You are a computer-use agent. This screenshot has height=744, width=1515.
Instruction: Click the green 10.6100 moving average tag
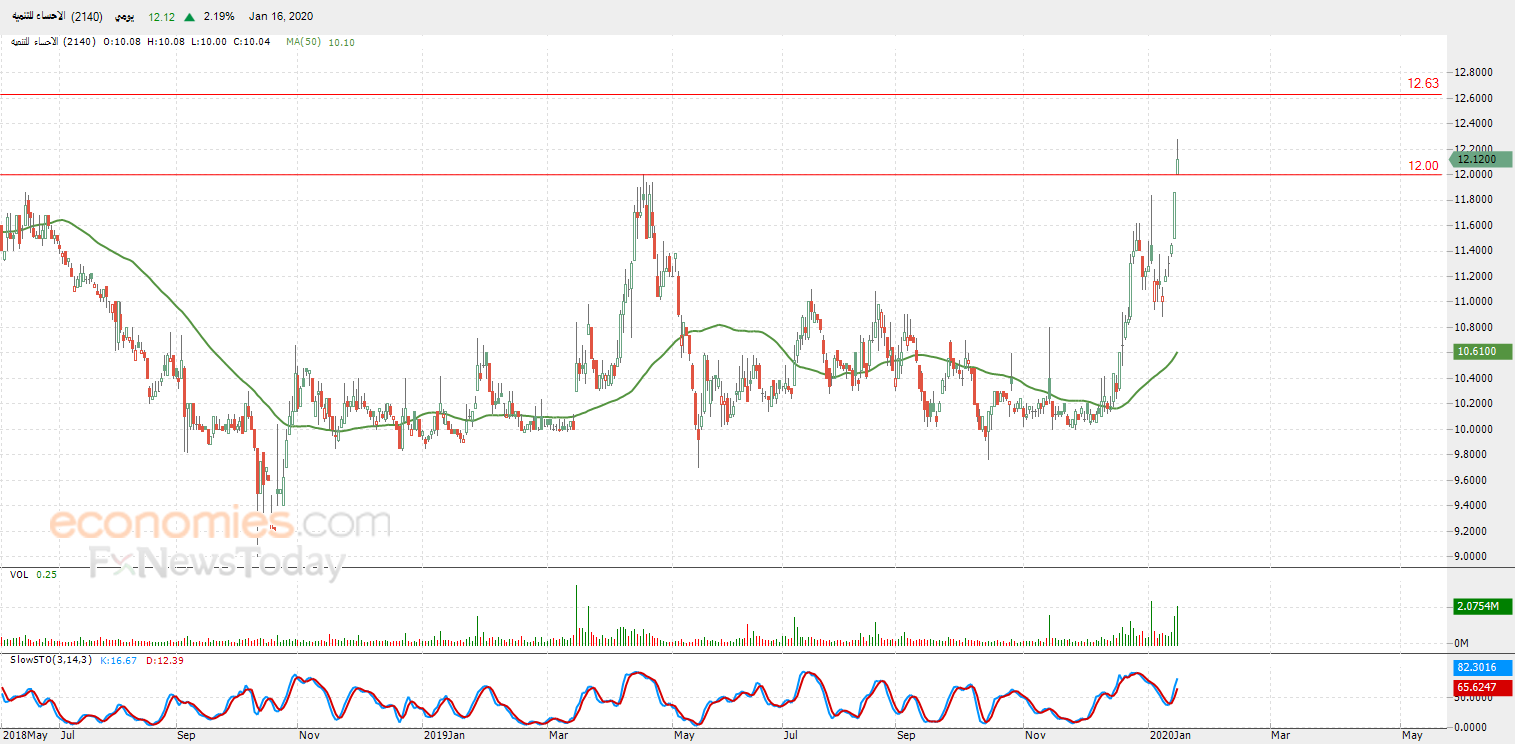[1482, 352]
